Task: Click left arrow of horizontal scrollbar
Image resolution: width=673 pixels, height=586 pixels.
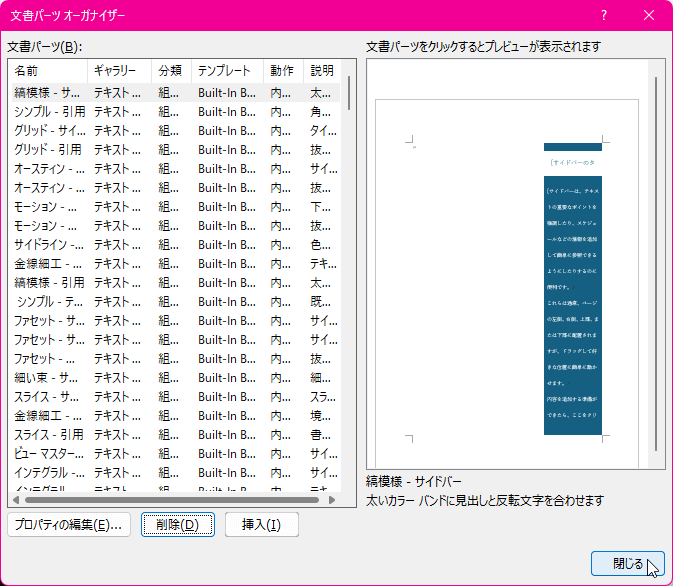Action: pos(16,500)
